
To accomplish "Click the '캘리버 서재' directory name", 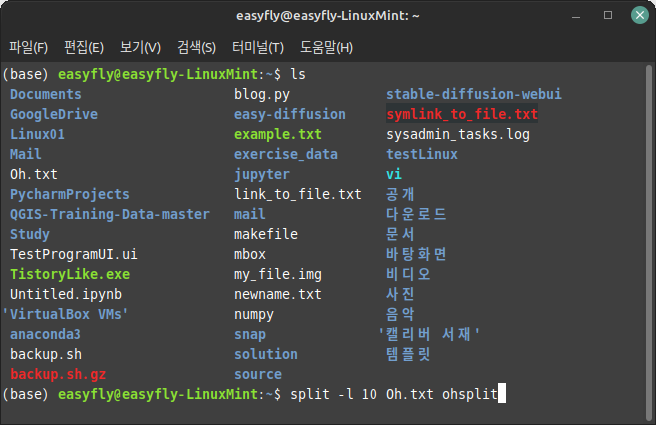I will pyautogui.click(x=429, y=334).
